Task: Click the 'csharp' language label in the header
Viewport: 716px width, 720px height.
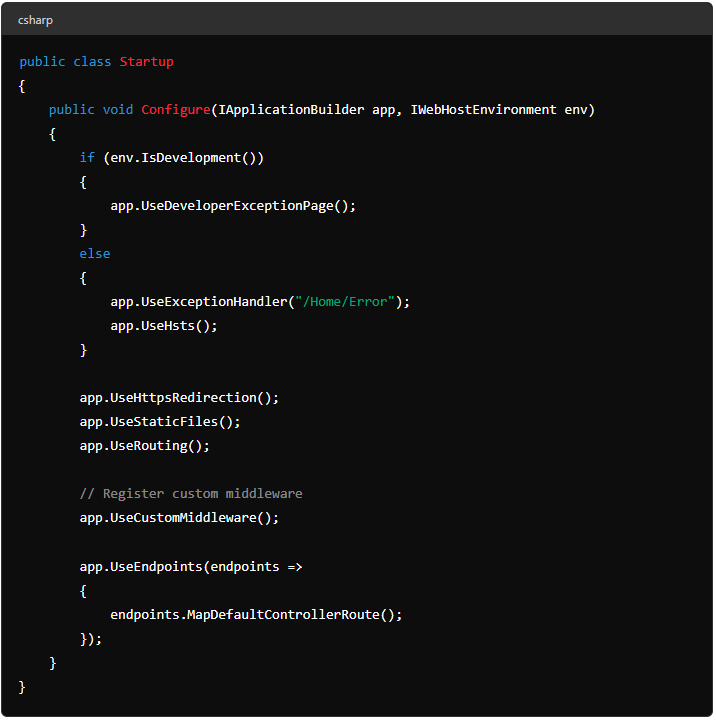Action: pos(35,21)
